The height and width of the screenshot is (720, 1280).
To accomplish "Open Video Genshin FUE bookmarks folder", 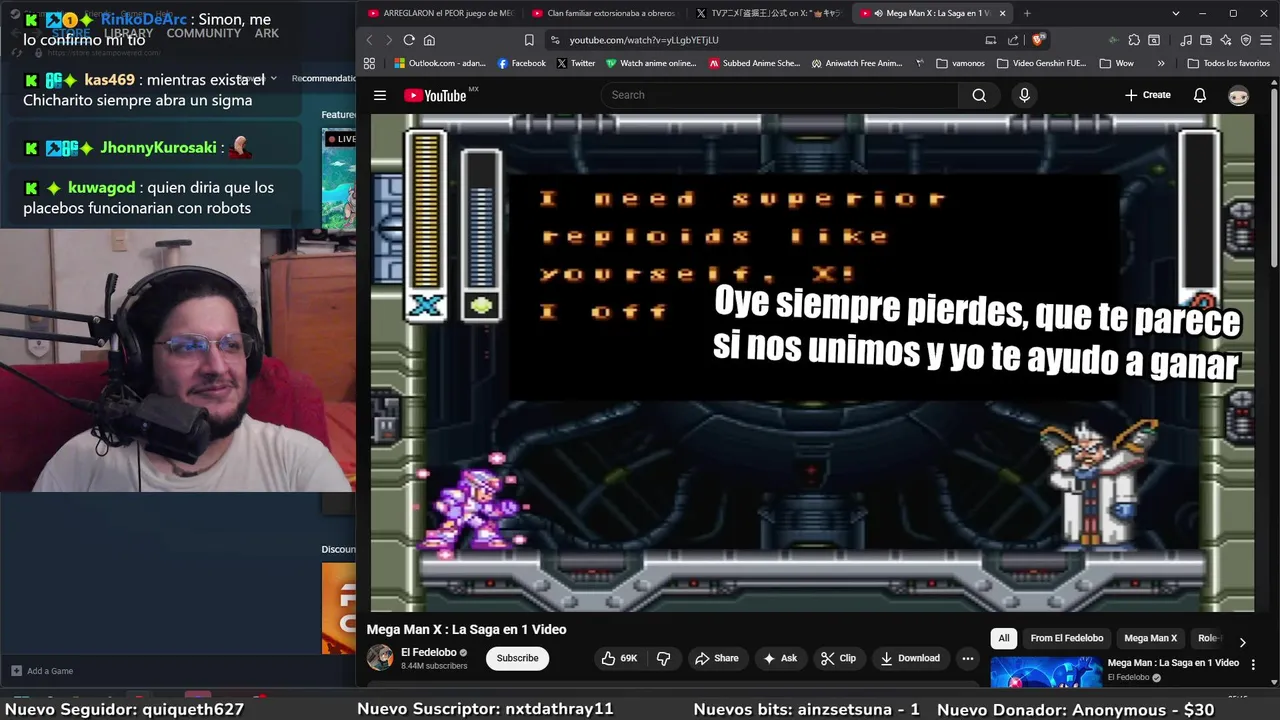I will (1042, 63).
